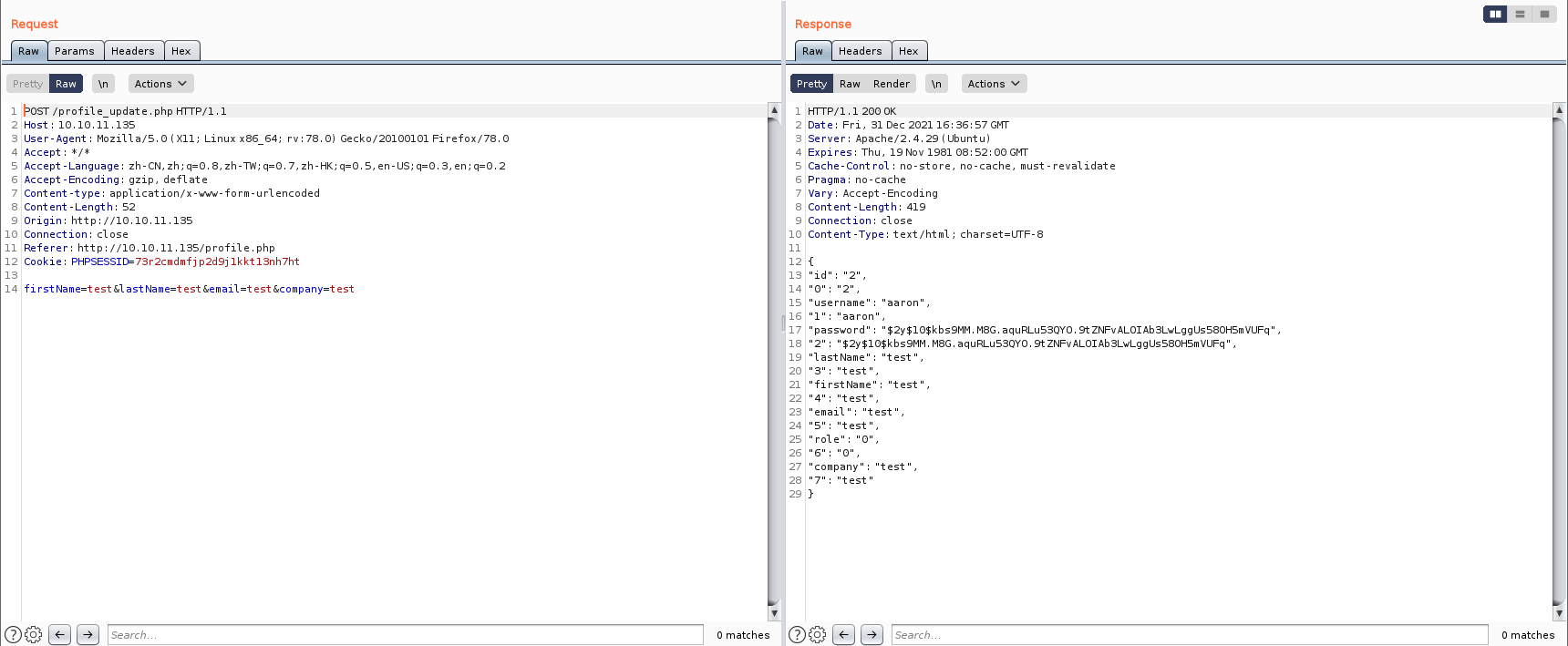1568x646 pixels.
Task: Focus the Response search field
Action: [1190, 635]
